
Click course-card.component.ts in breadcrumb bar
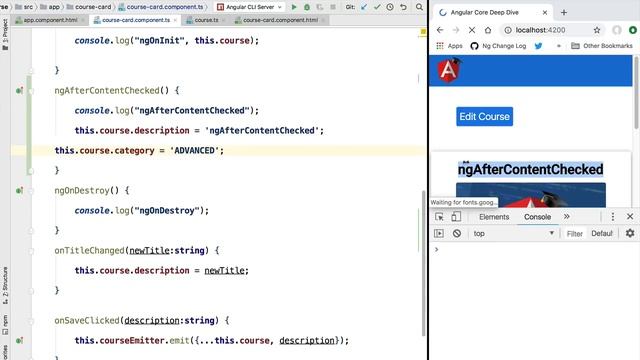point(160,7)
